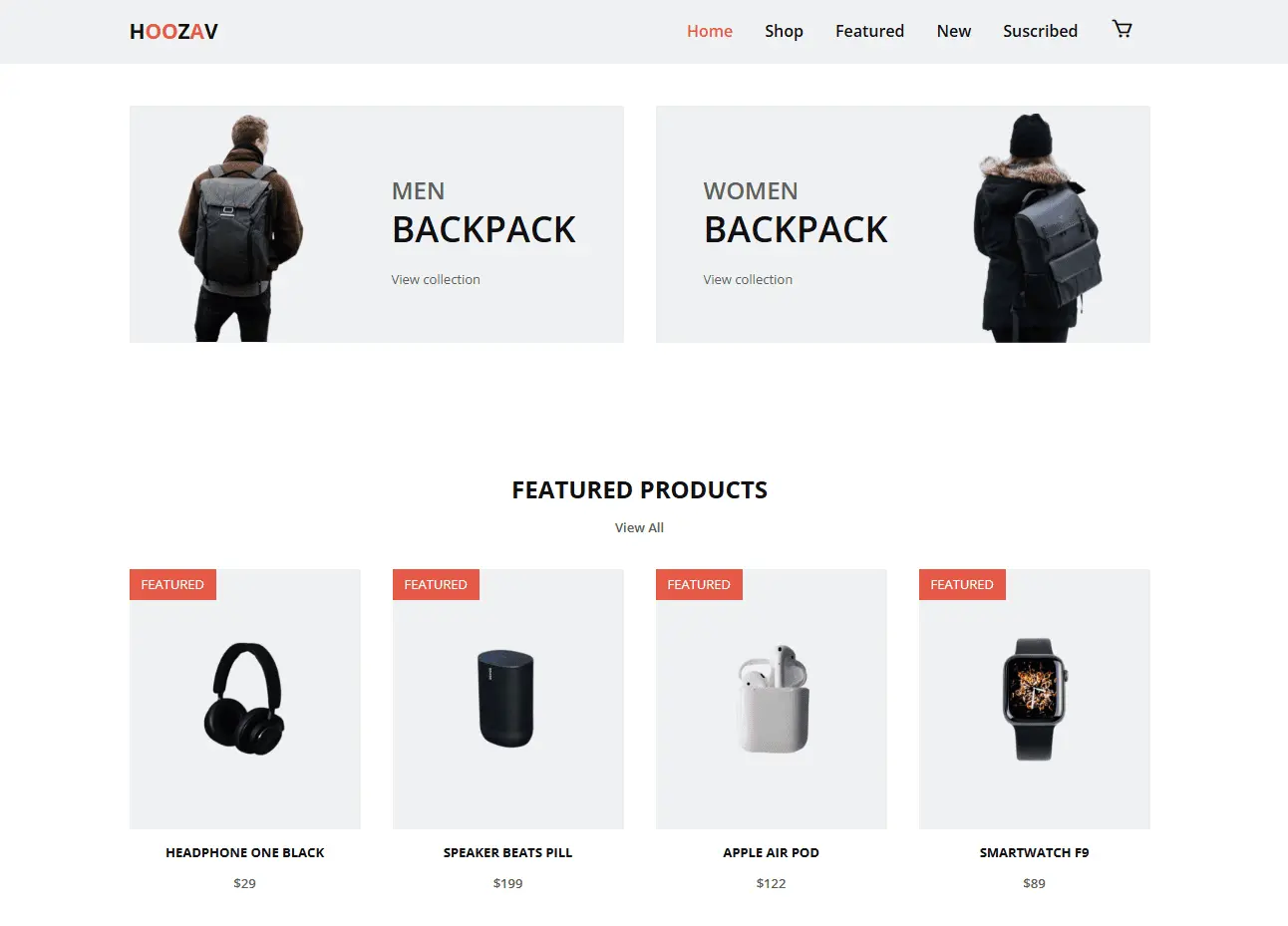
Task: Open the Smartwatch F9 product image
Action: point(1034,700)
